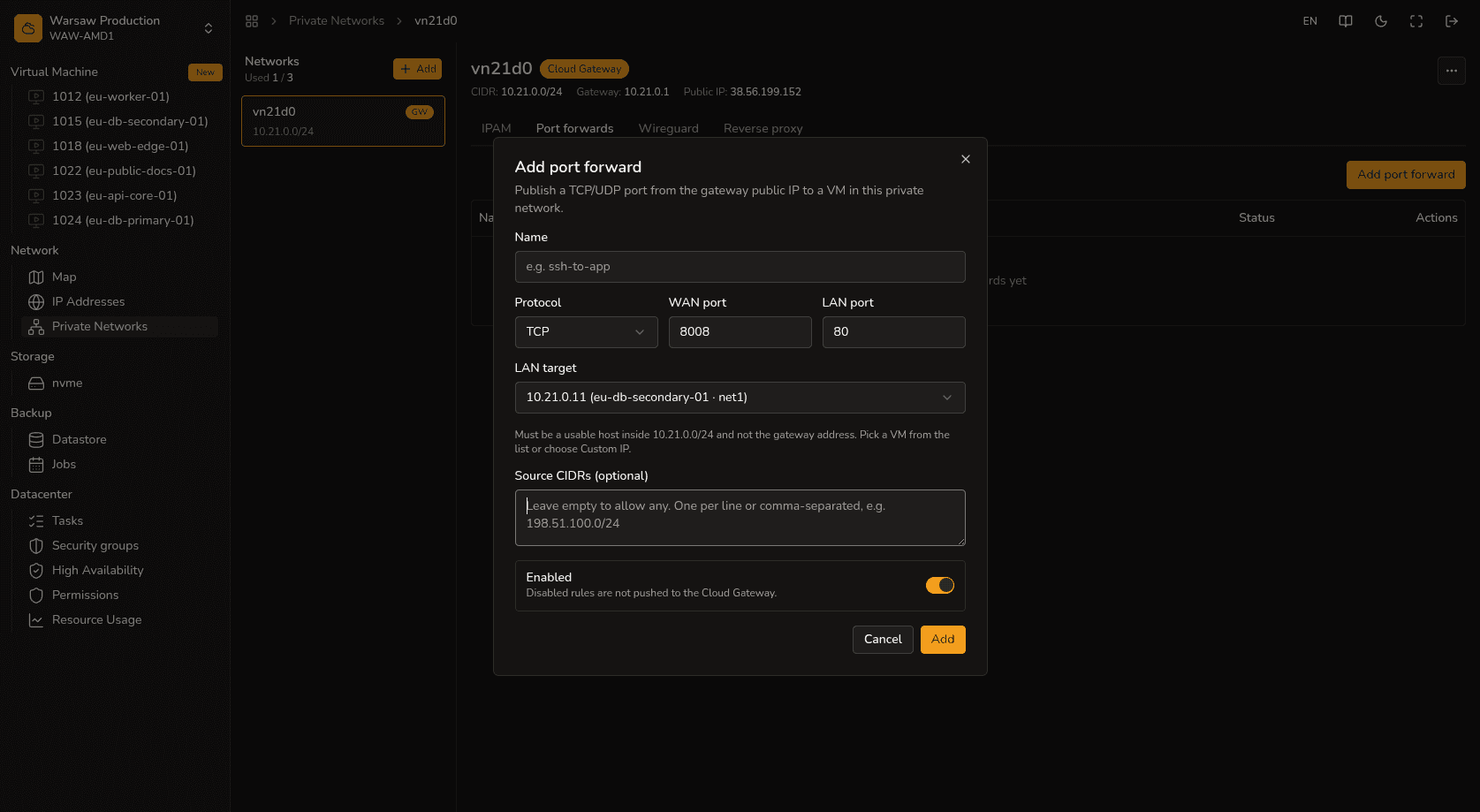
Task: Click the New badge beside Virtual Machine
Action: click(x=205, y=72)
